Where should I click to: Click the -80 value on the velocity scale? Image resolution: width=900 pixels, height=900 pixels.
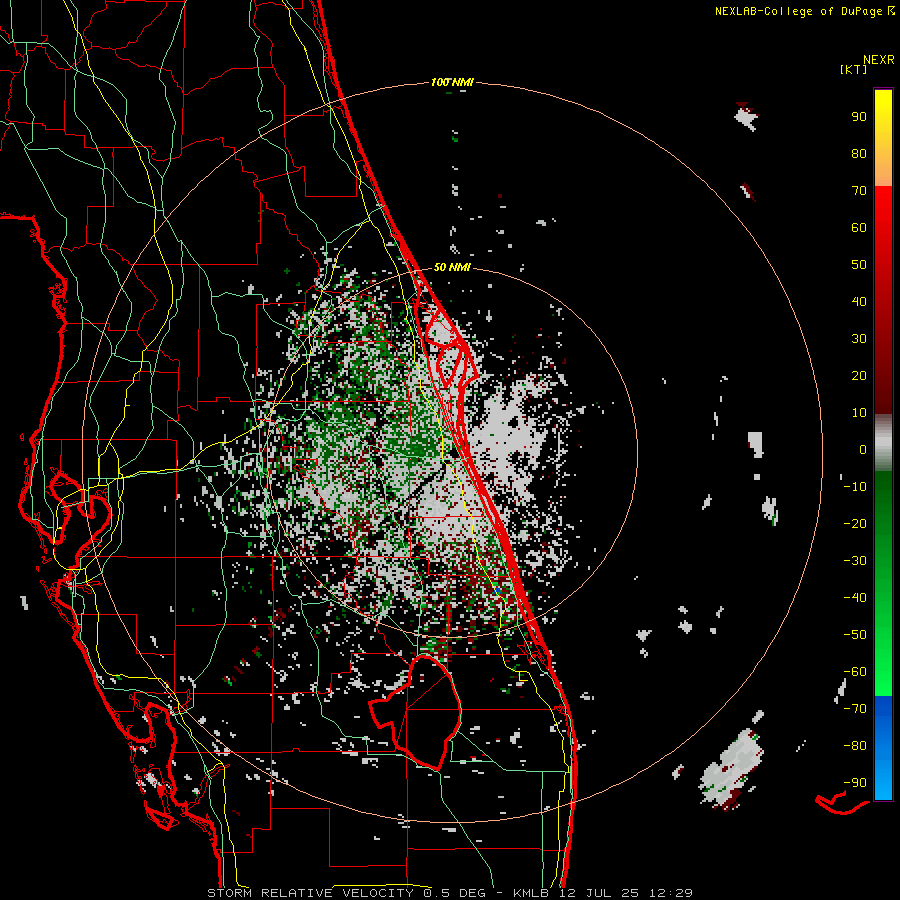[x=855, y=746]
